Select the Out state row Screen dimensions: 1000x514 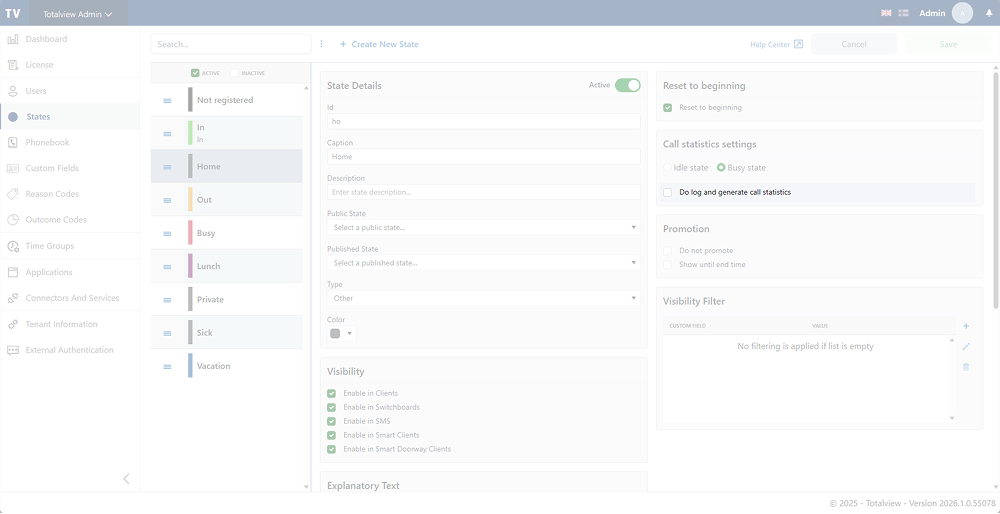coord(226,200)
